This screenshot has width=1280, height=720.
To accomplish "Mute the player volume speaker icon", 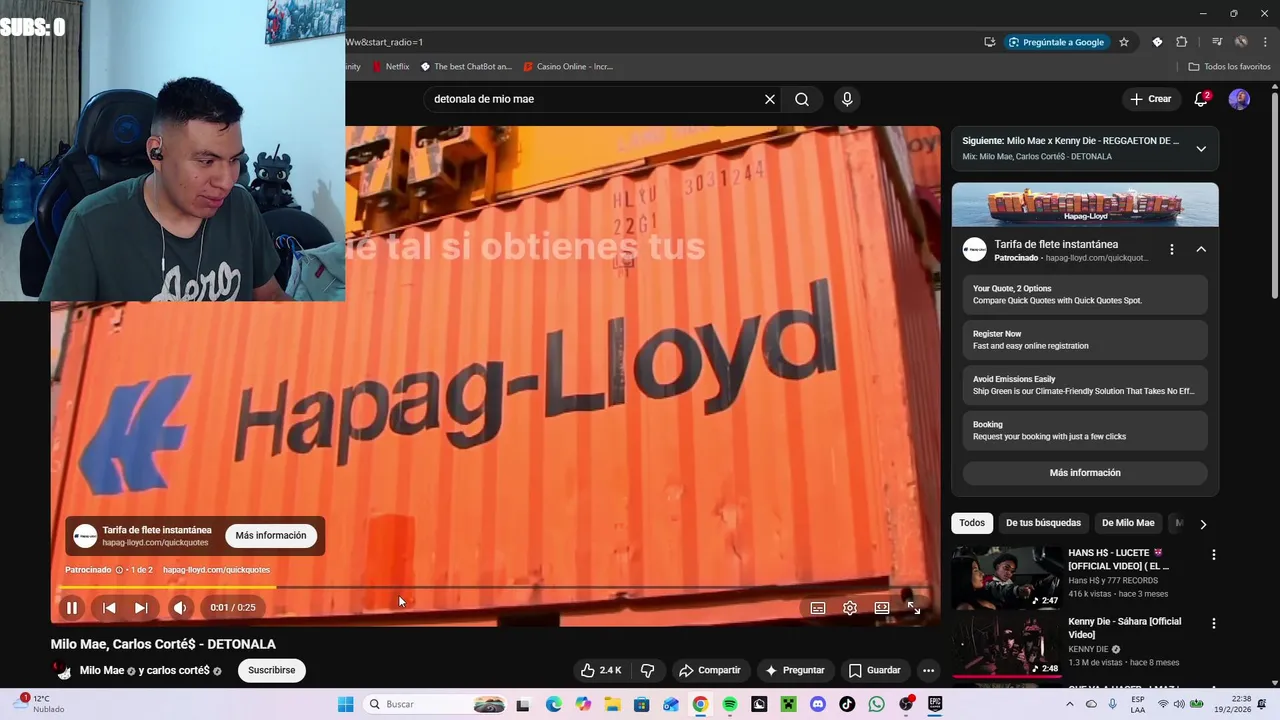I will click(x=180, y=607).
